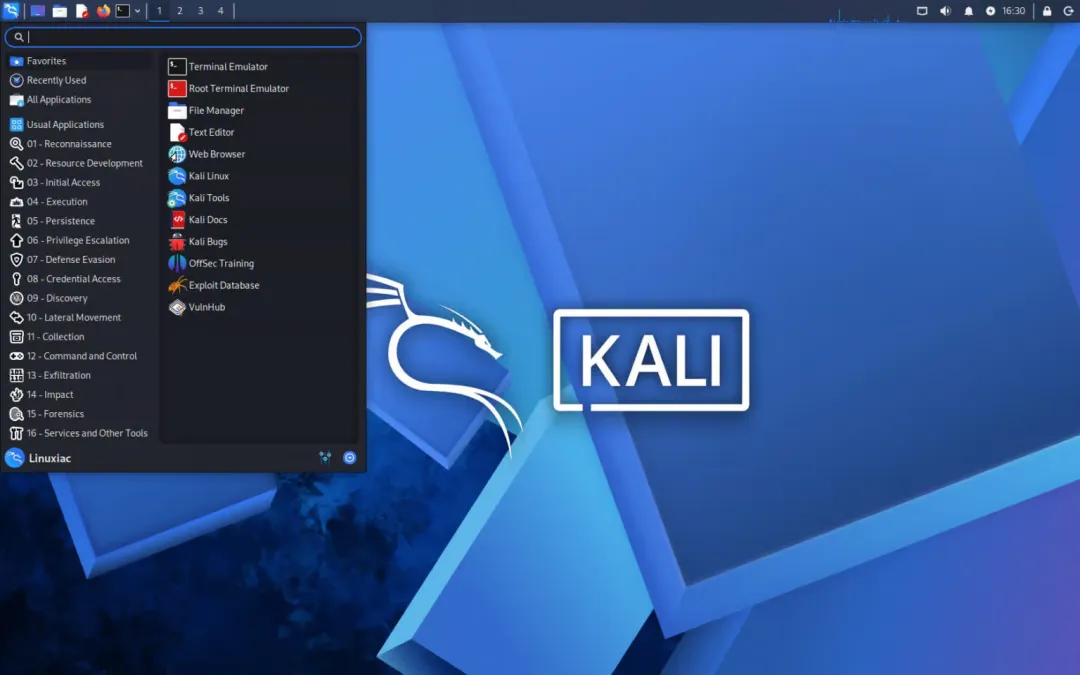Select 14 - Impact category
Image resolution: width=1080 pixels, height=675 pixels.
80,395
